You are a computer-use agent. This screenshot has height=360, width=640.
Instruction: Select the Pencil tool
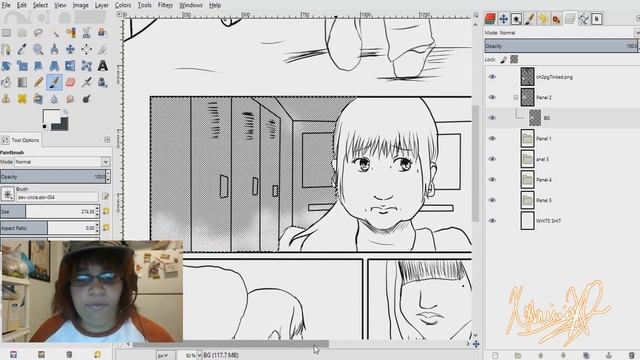pyautogui.click(x=38, y=82)
